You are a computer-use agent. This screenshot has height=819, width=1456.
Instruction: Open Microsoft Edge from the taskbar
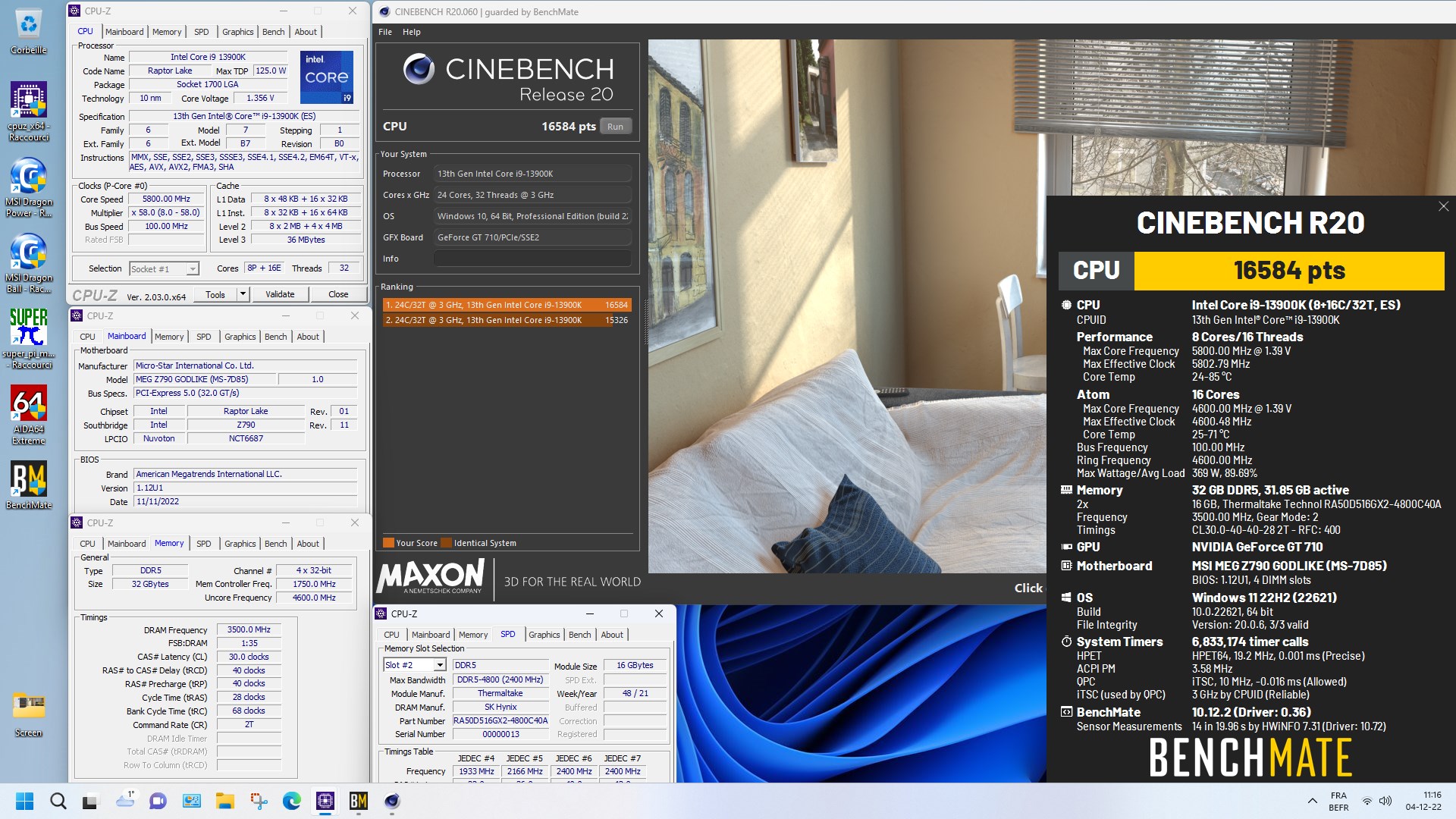[x=292, y=801]
